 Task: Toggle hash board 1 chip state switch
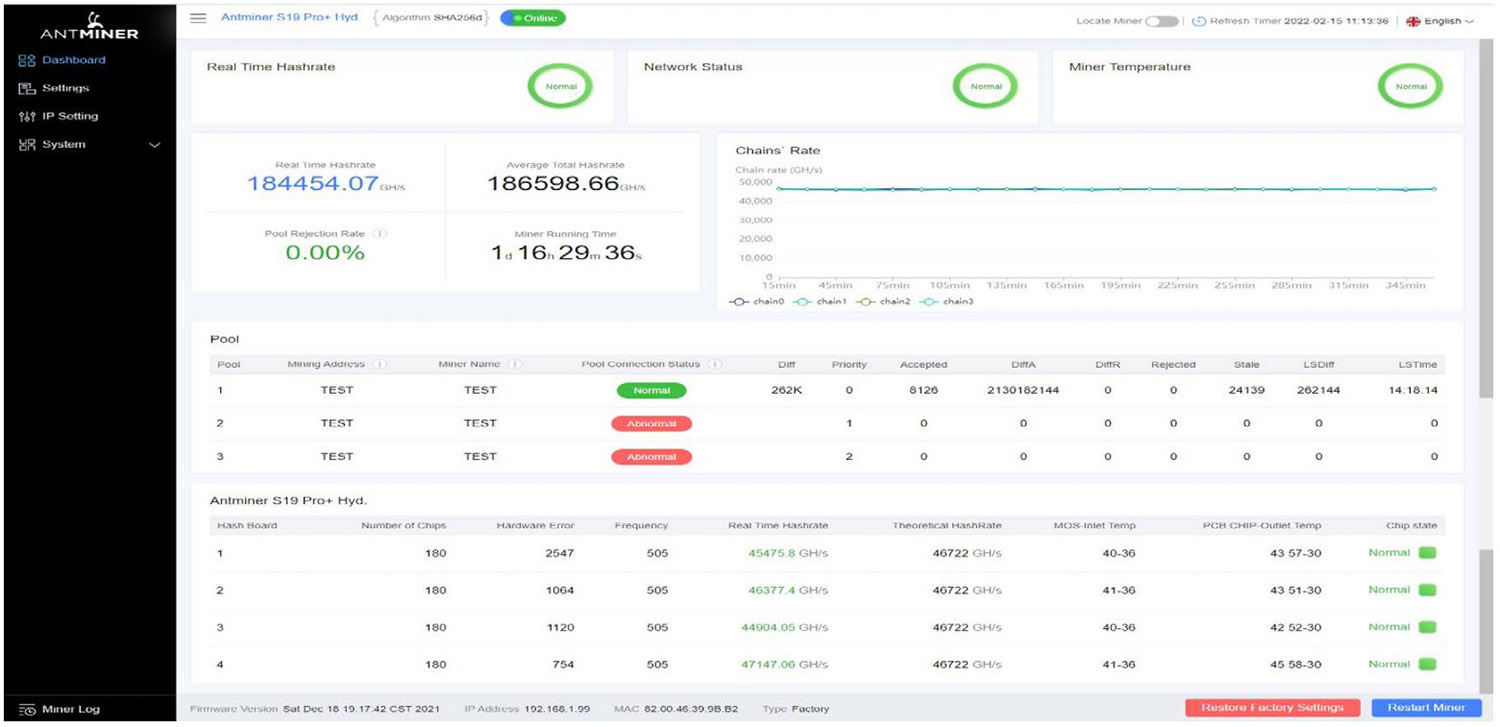(1428, 552)
